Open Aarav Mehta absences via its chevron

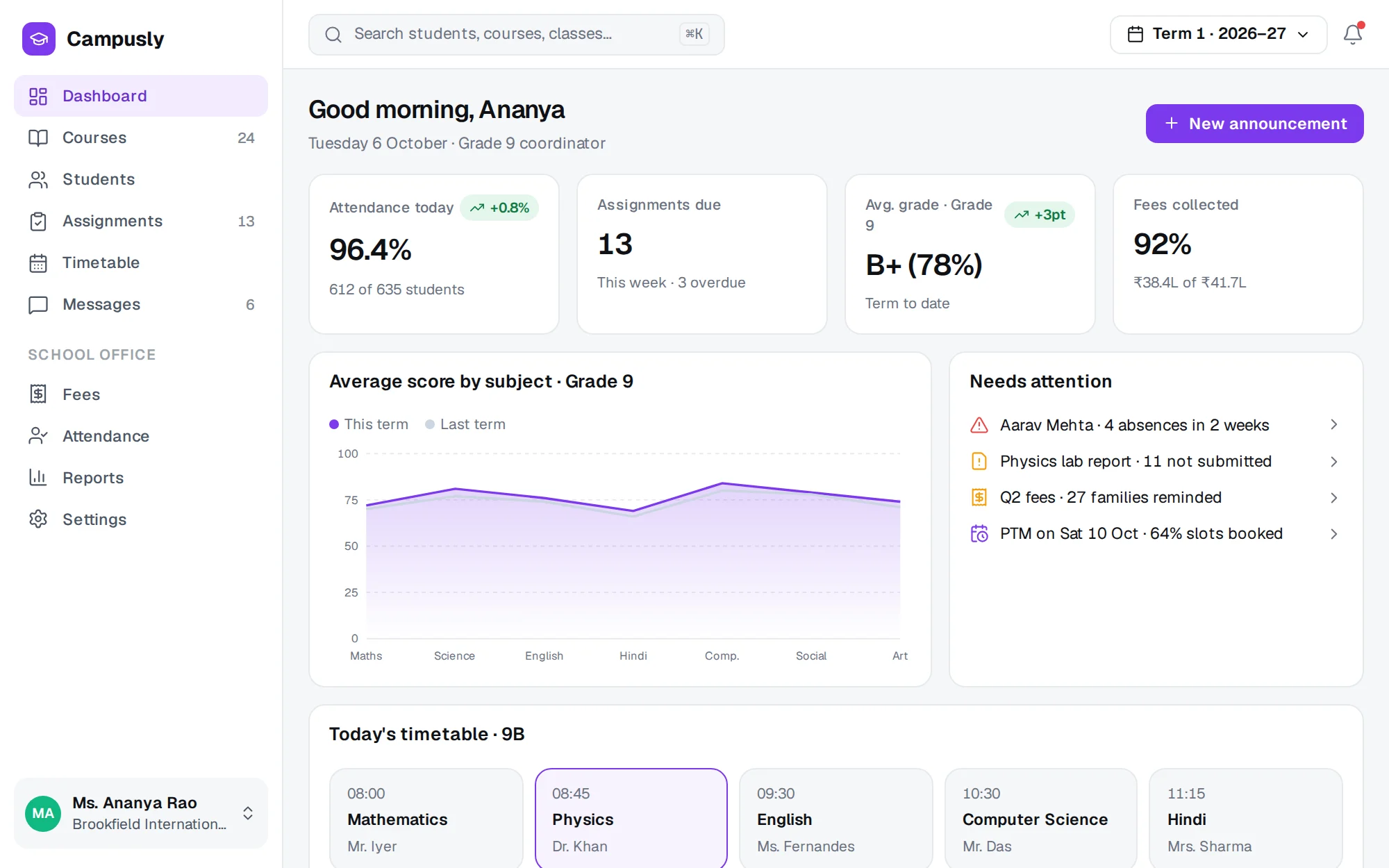[x=1333, y=425]
